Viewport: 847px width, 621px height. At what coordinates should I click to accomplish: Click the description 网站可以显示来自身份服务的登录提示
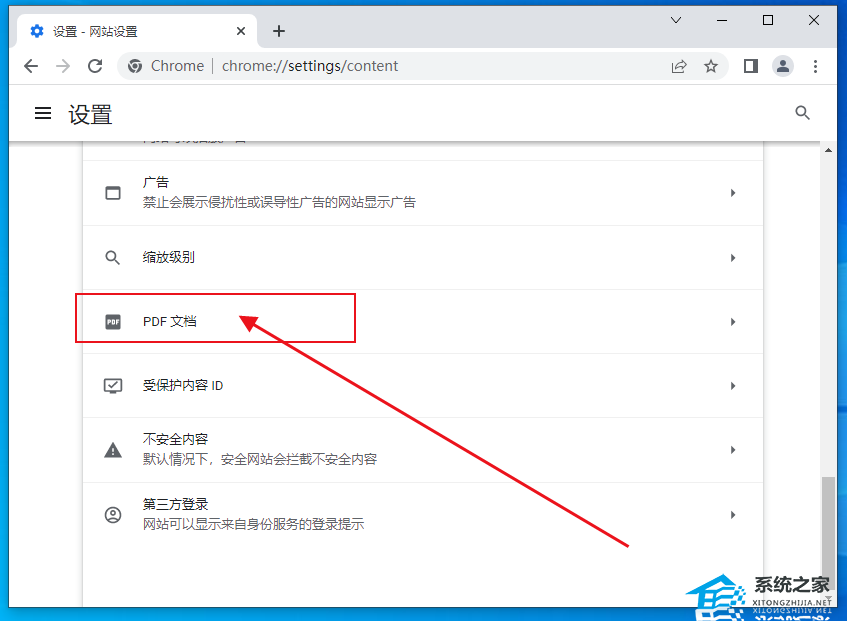(x=253, y=524)
